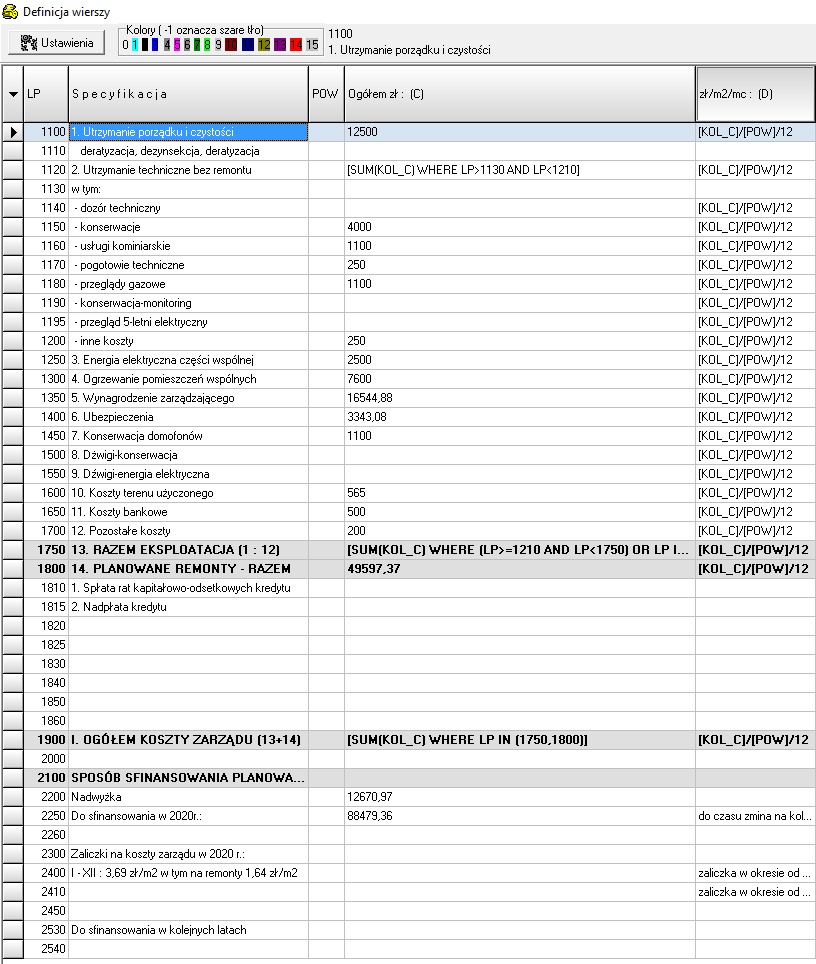The height and width of the screenshot is (964, 816).
Task: Select '13. RAZEM EKSPLOATACJA (1 : 12)' row
Action: coord(188,550)
